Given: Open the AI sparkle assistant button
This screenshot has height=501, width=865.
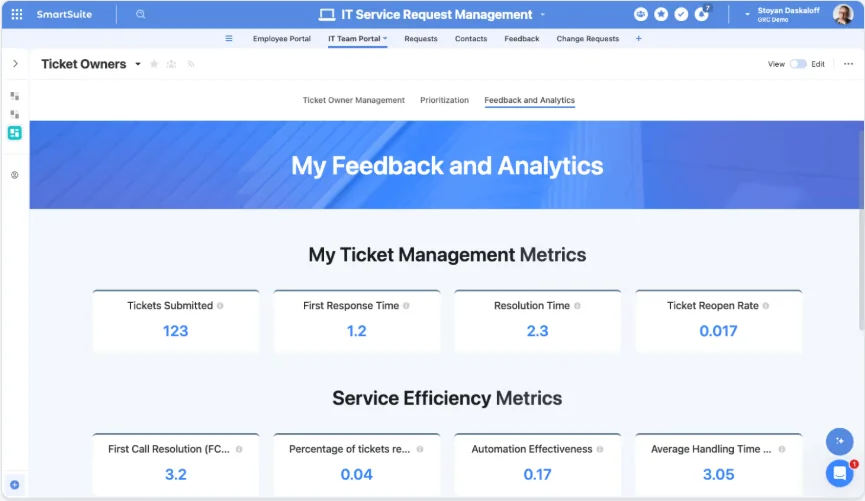Looking at the screenshot, I should tap(840, 441).
